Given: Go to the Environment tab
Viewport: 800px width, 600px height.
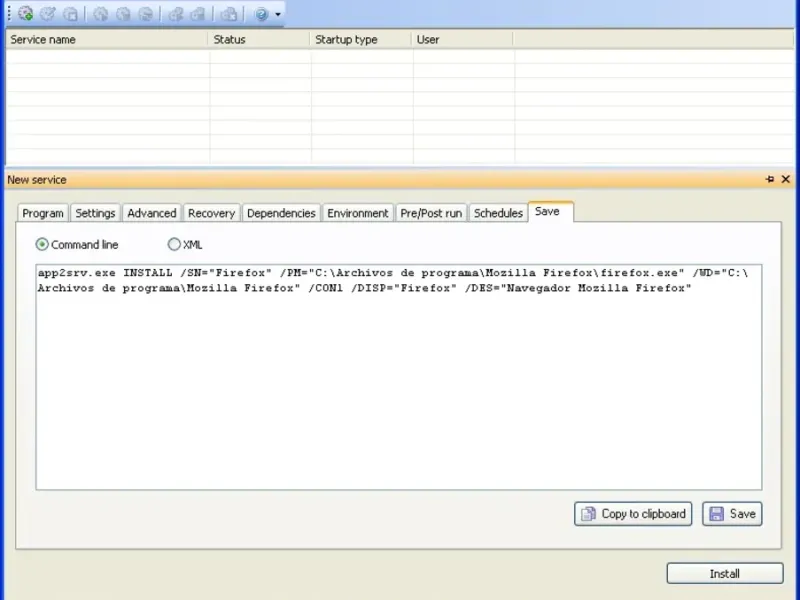Looking at the screenshot, I should 358,213.
